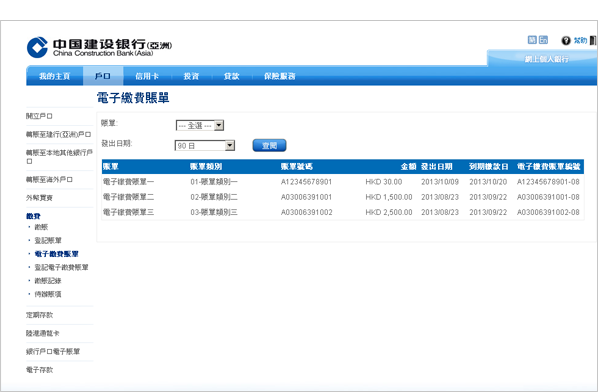Open the 發出日期 '90 日' dropdown
This screenshot has width=598, height=392.
[x=205, y=146]
